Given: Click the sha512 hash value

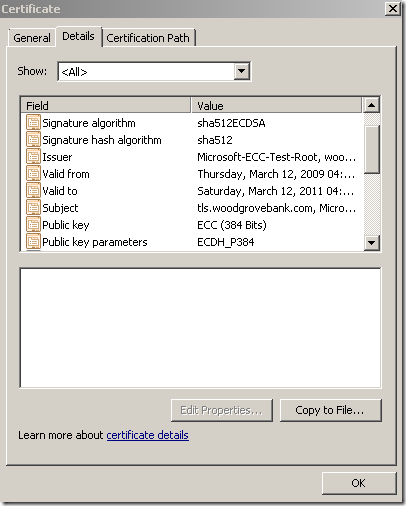Looking at the screenshot, I should (x=215, y=140).
